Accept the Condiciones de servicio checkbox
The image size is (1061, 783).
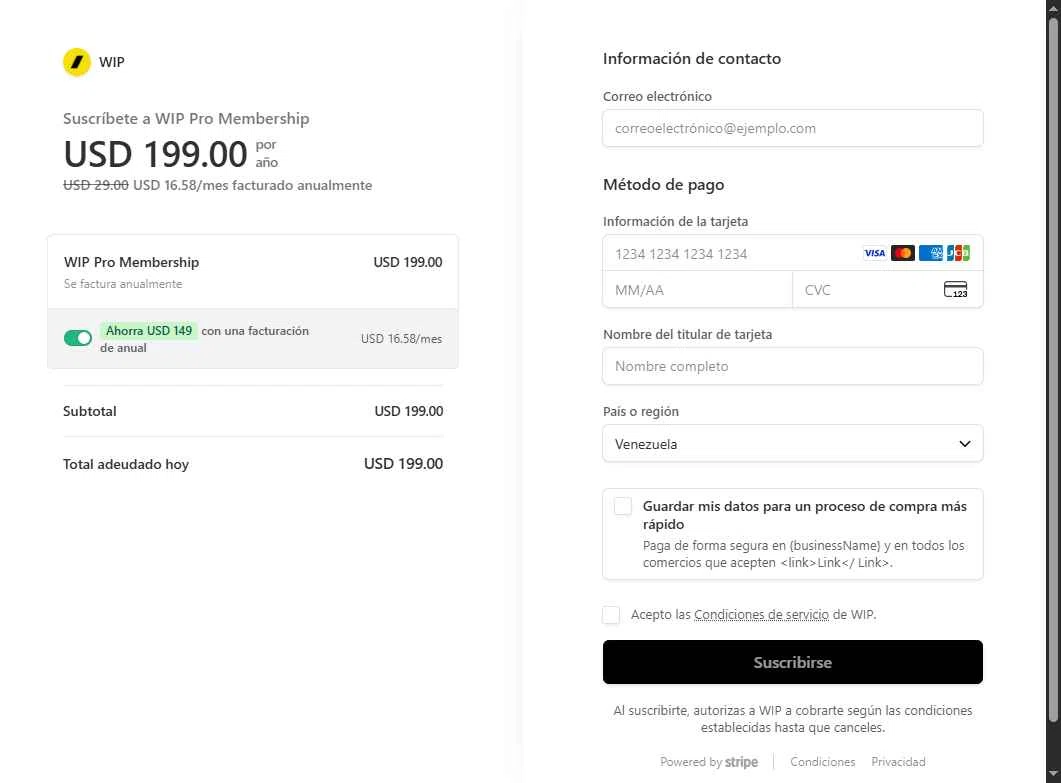[x=611, y=614]
